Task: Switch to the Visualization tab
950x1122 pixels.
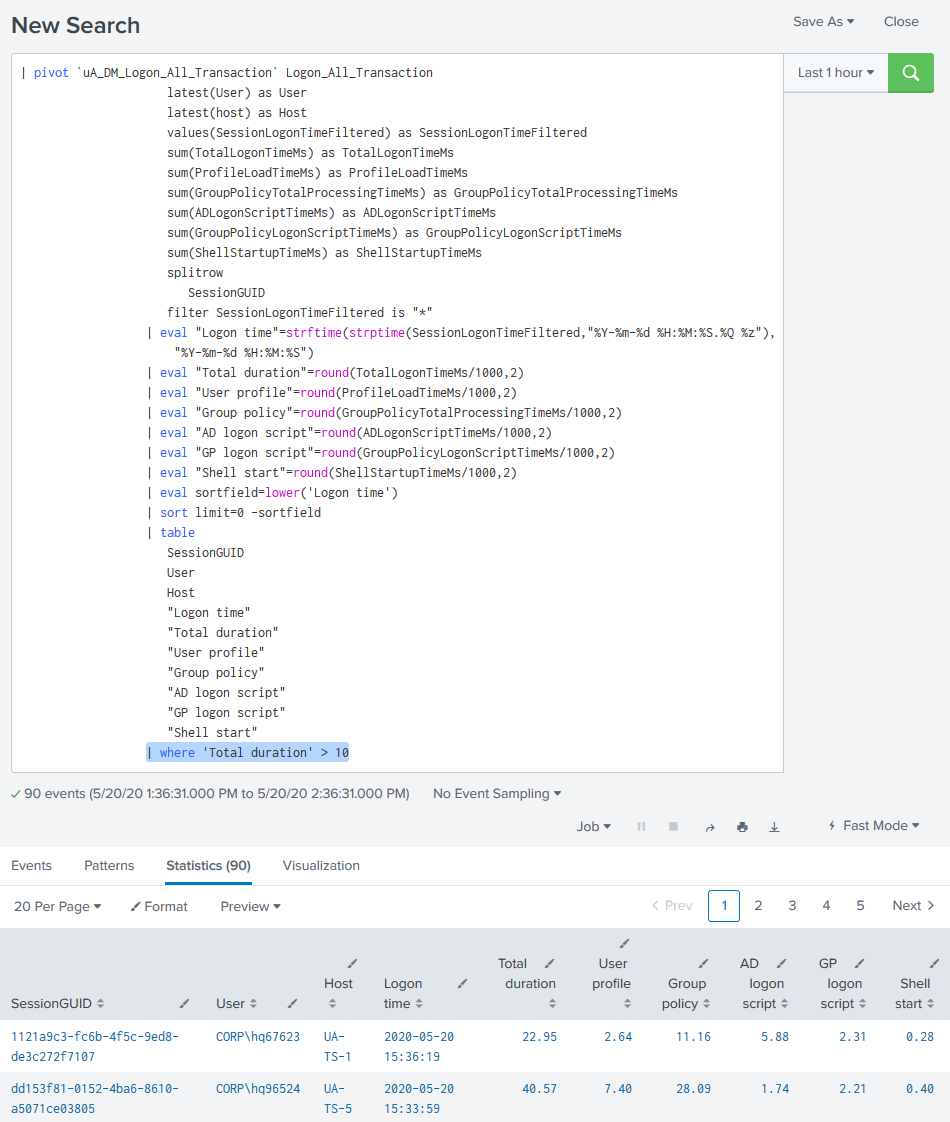Action: tap(321, 865)
